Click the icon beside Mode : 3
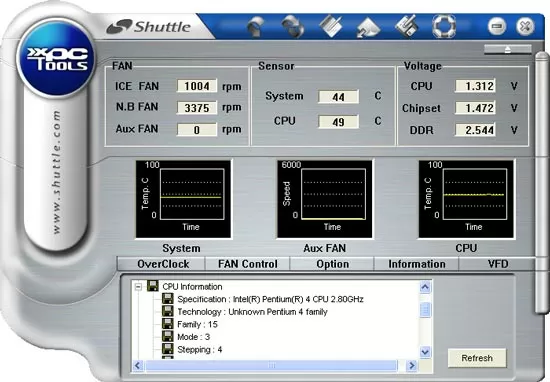 coord(168,336)
